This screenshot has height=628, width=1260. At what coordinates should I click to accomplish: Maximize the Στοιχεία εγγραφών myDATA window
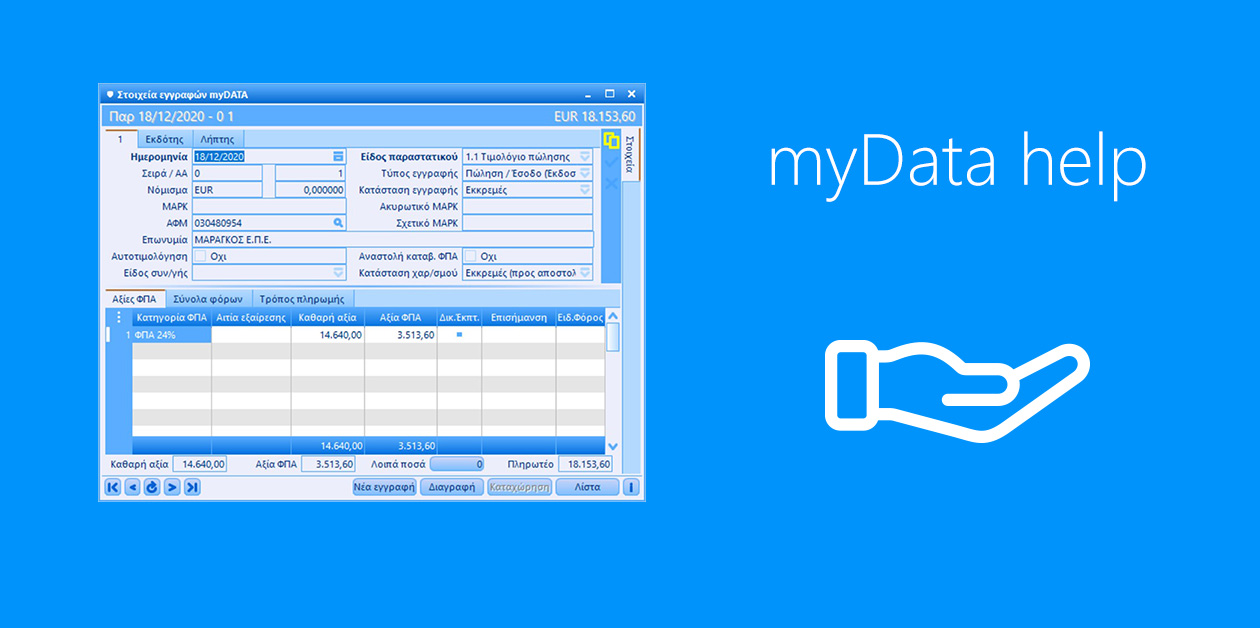coord(610,94)
